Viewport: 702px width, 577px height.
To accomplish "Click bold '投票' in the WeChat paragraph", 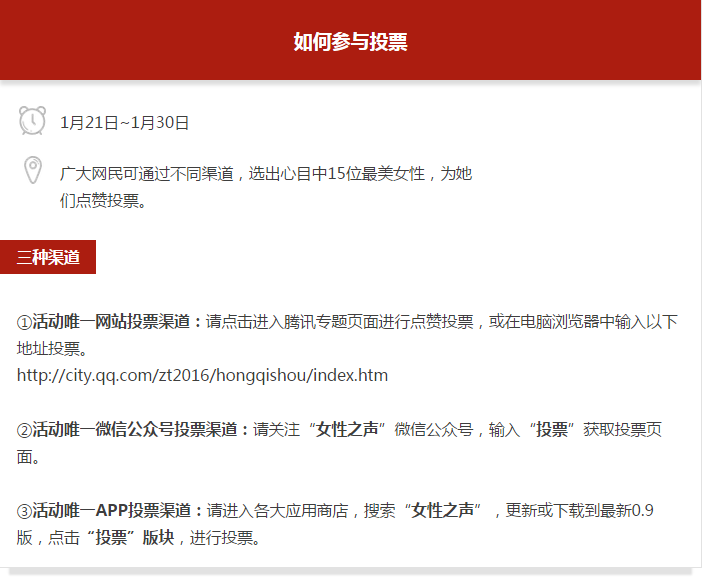I will tap(552, 429).
